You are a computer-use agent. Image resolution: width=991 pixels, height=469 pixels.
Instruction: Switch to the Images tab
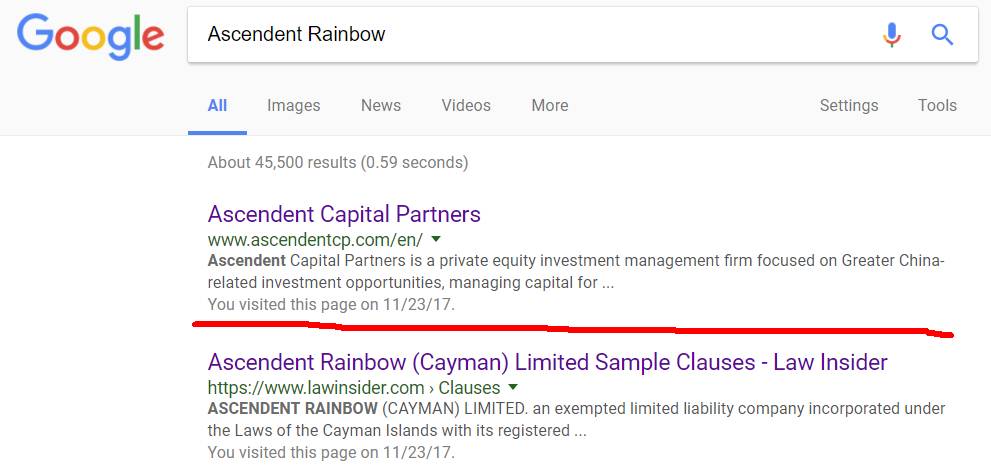pyautogui.click(x=293, y=106)
